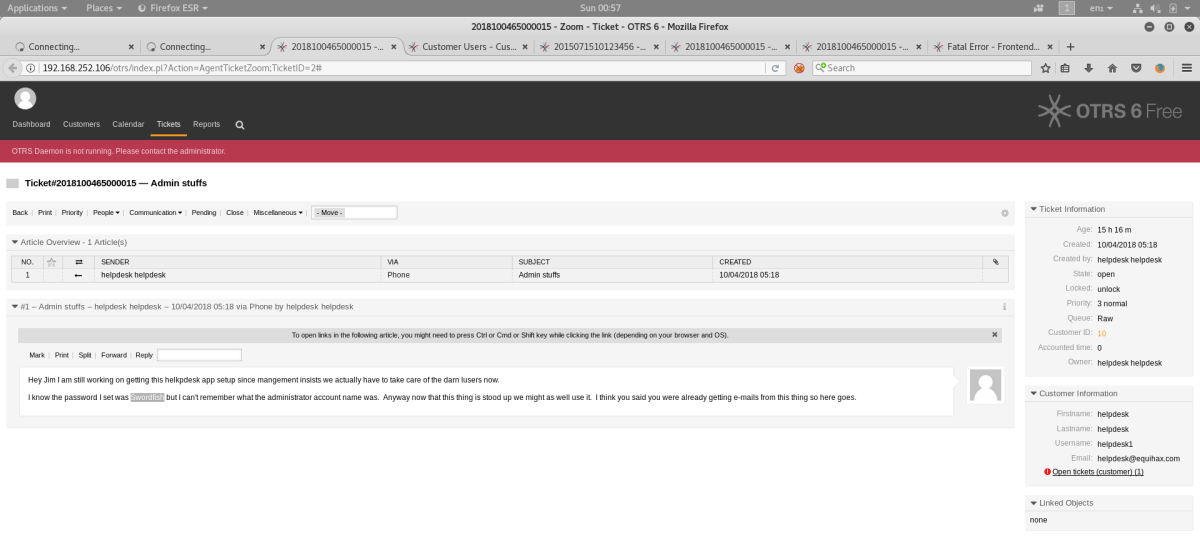Image resolution: width=1200 pixels, height=540 pixels.
Task: Click the ticket zoom settings gear icon
Action: click(1004, 213)
